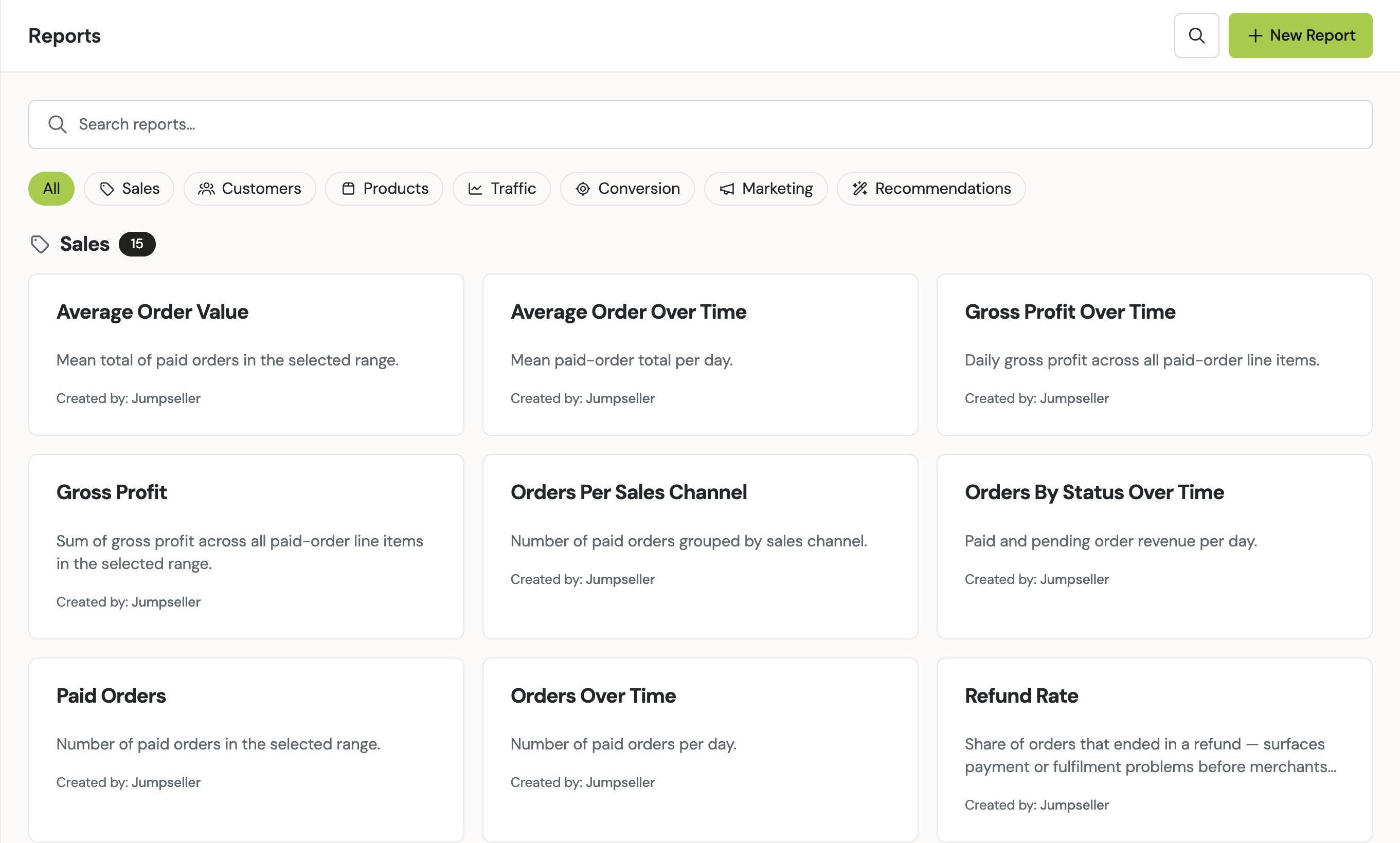Click the plus icon in New Report button
Image resolution: width=1400 pixels, height=843 pixels.
click(1254, 36)
